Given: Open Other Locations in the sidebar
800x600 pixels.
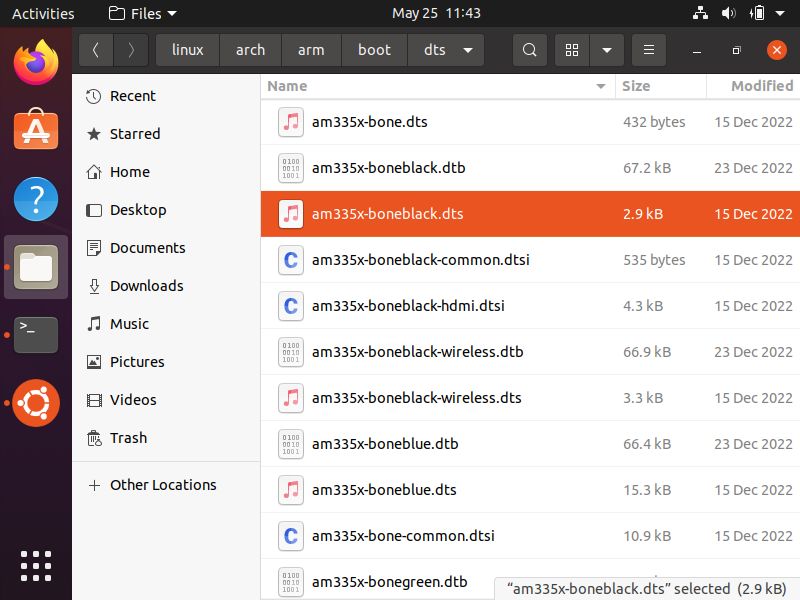Looking at the screenshot, I should point(166,485).
